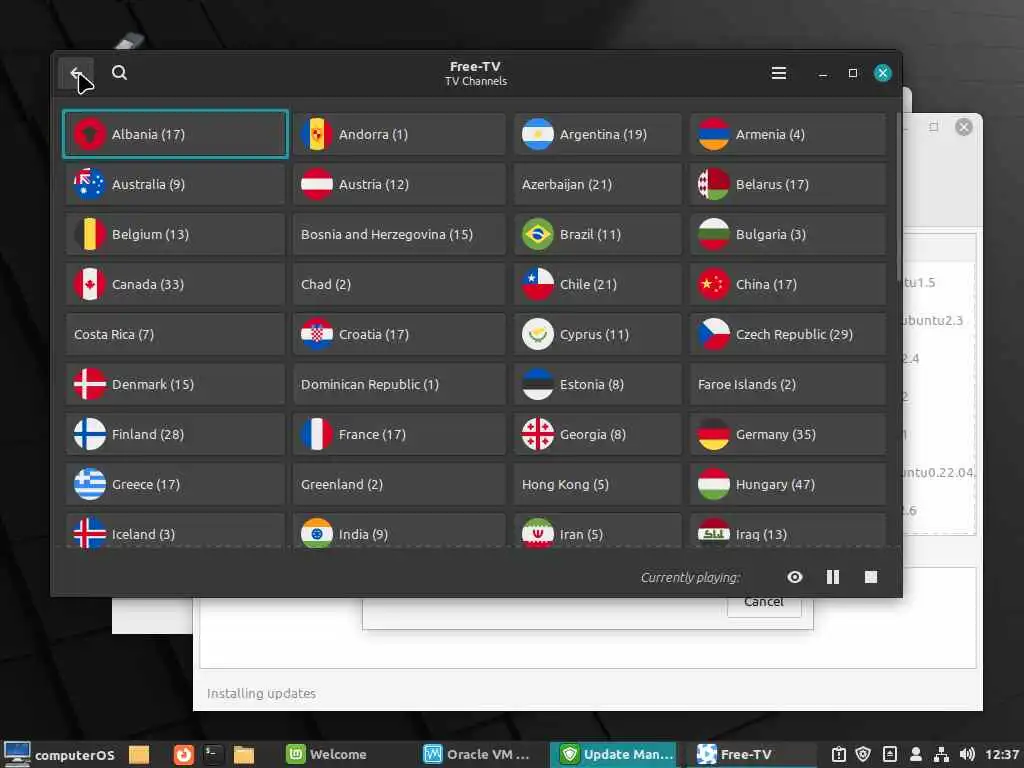Click the Croatia flag icon

[x=317, y=334]
